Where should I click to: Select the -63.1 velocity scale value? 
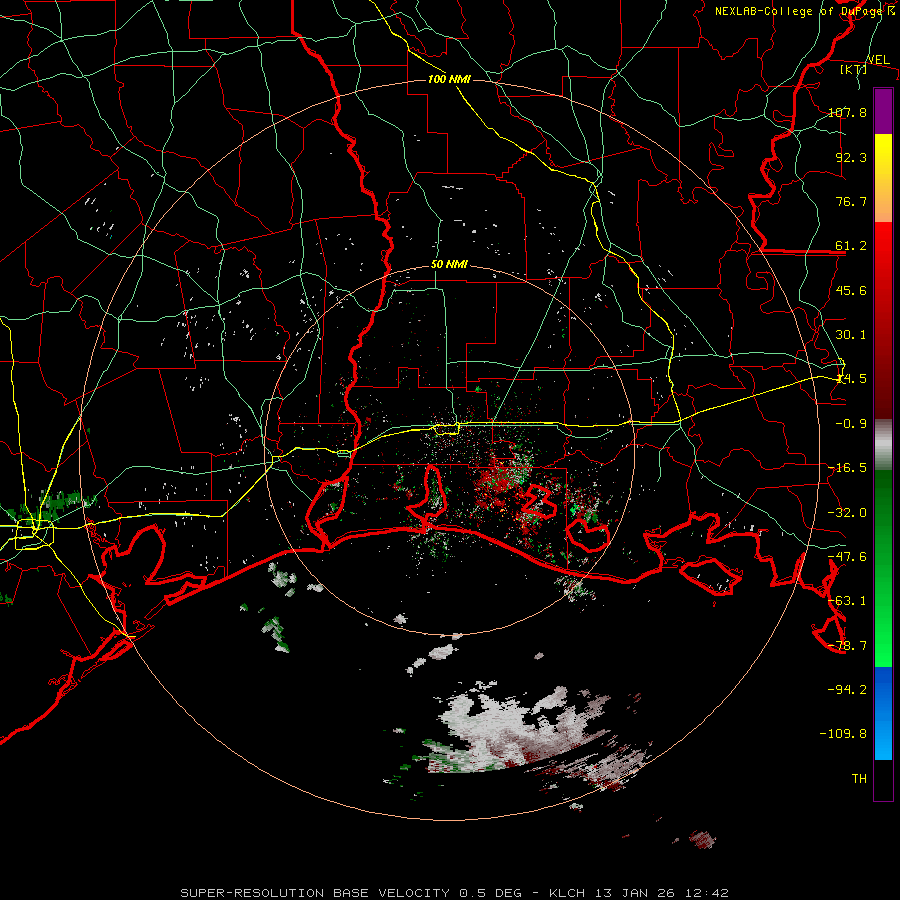tap(847, 600)
